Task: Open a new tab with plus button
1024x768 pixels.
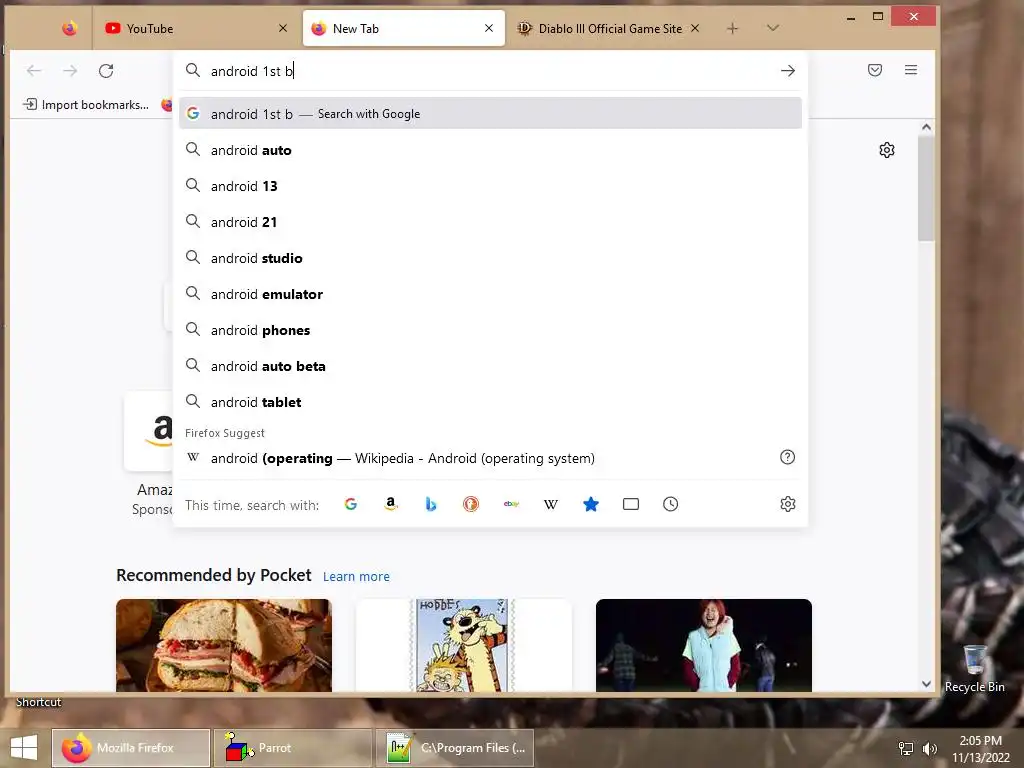Action: [x=732, y=28]
